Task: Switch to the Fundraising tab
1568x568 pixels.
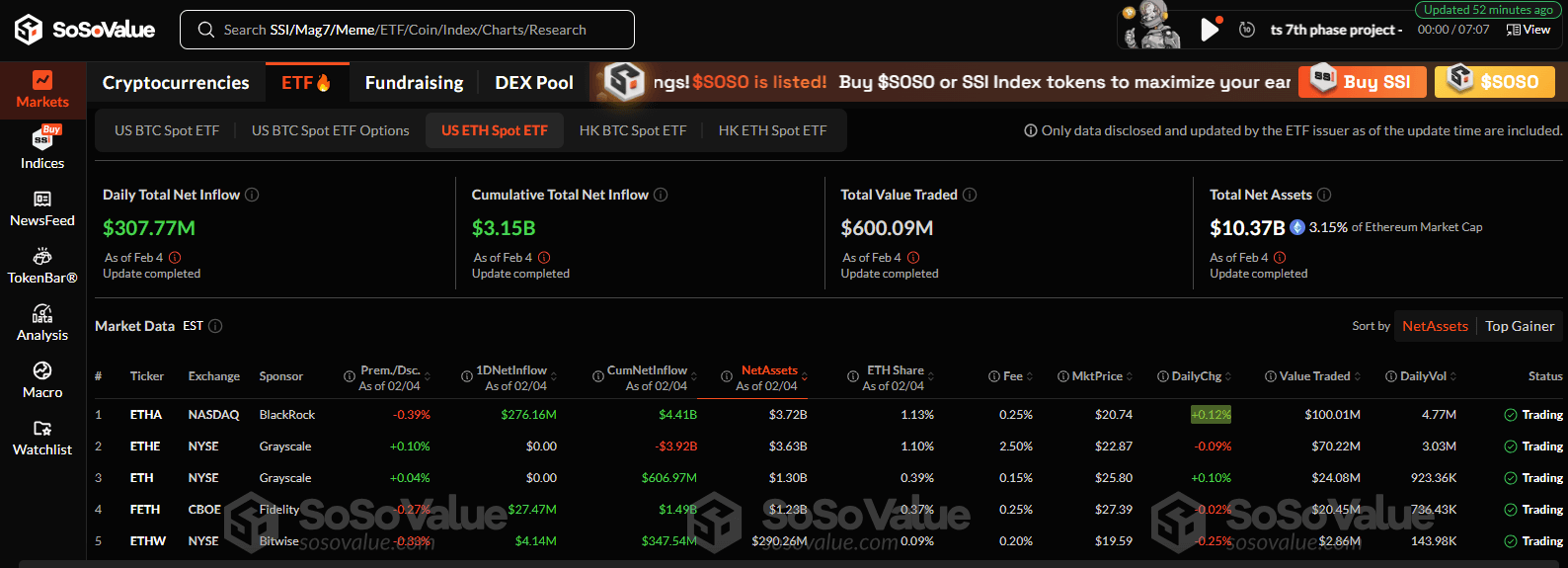Action: [414, 83]
